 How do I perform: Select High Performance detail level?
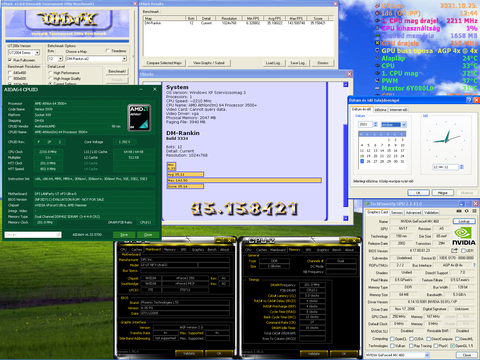pyautogui.click(x=50, y=72)
